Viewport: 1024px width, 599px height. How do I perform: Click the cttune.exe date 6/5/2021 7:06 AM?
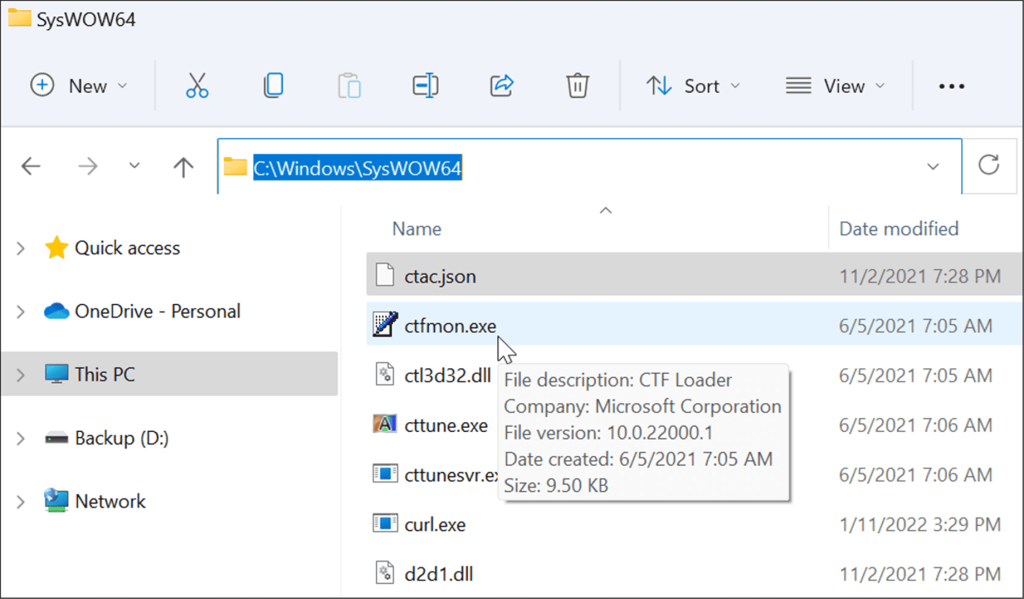click(x=916, y=425)
